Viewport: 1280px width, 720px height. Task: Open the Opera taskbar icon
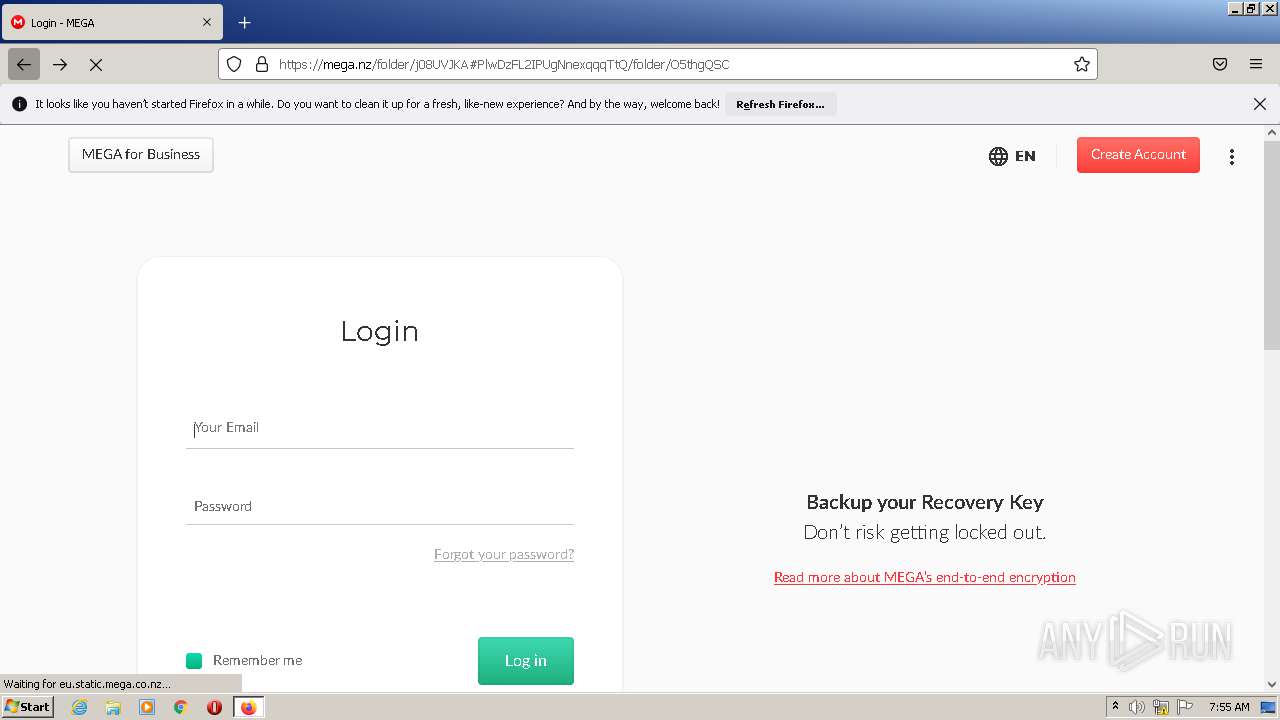[214, 707]
